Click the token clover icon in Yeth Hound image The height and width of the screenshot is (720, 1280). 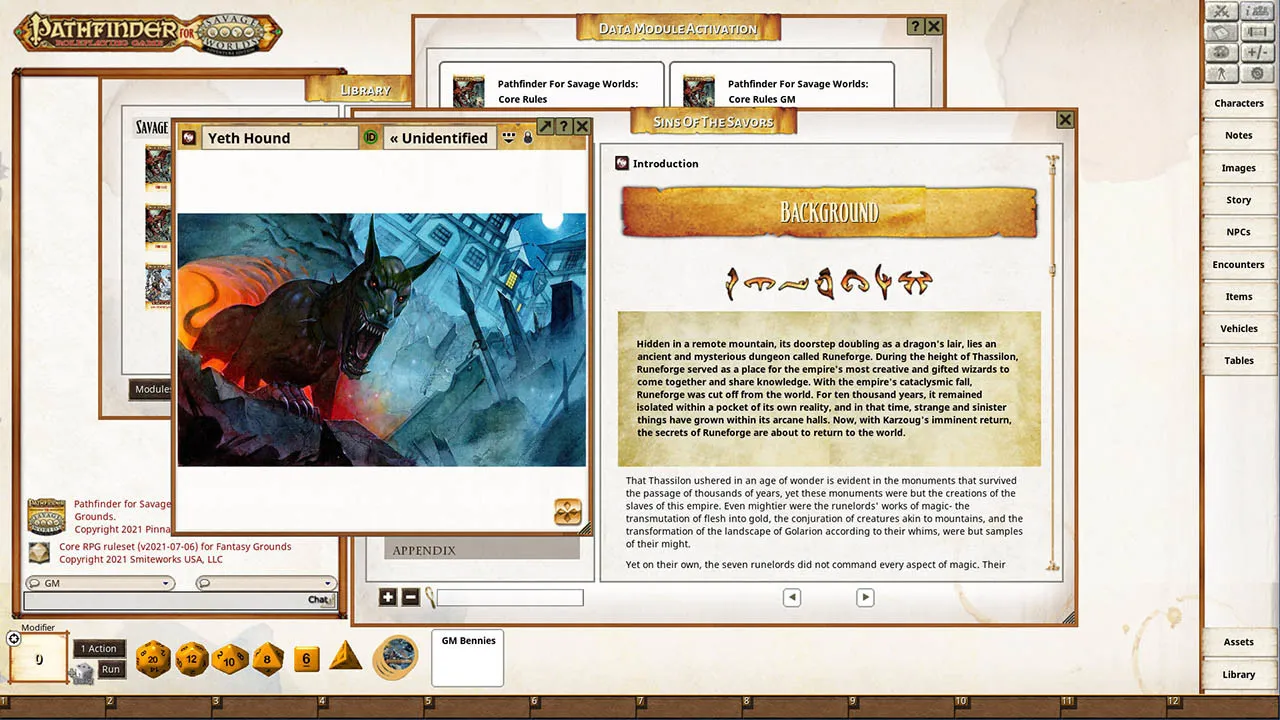coord(568,512)
